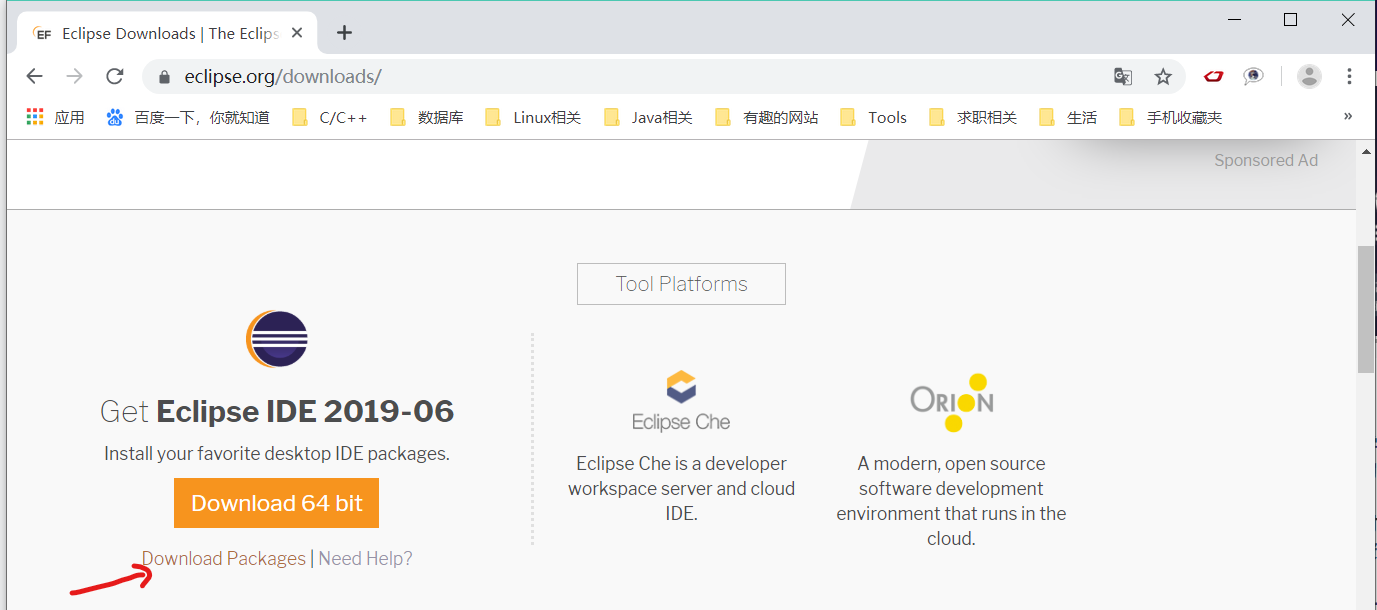Open the Linux相关 bookmark folder
Viewport: 1377px width, 610px height.
(533, 117)
